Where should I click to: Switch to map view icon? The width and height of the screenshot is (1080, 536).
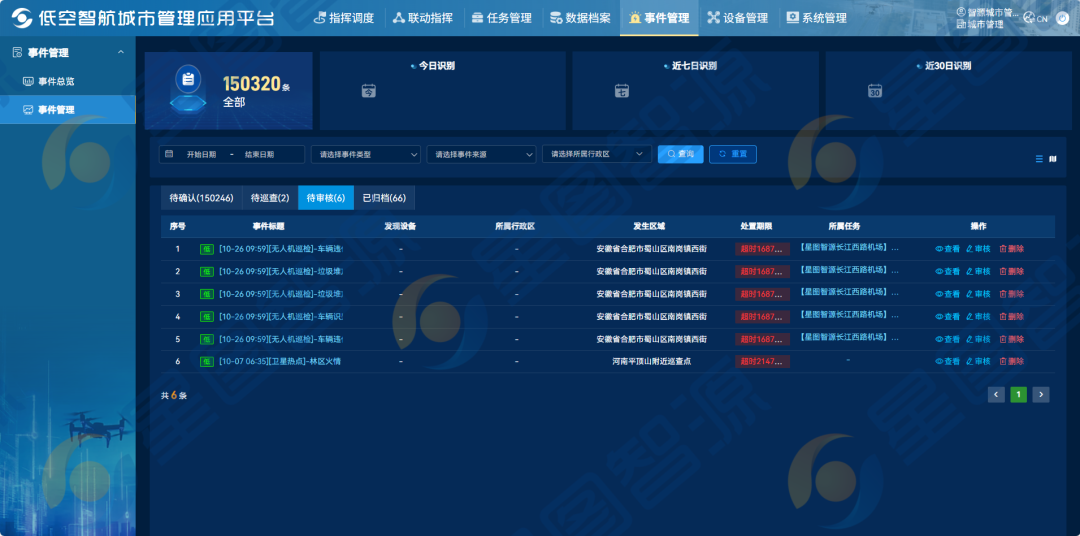tap(1052, 159)
